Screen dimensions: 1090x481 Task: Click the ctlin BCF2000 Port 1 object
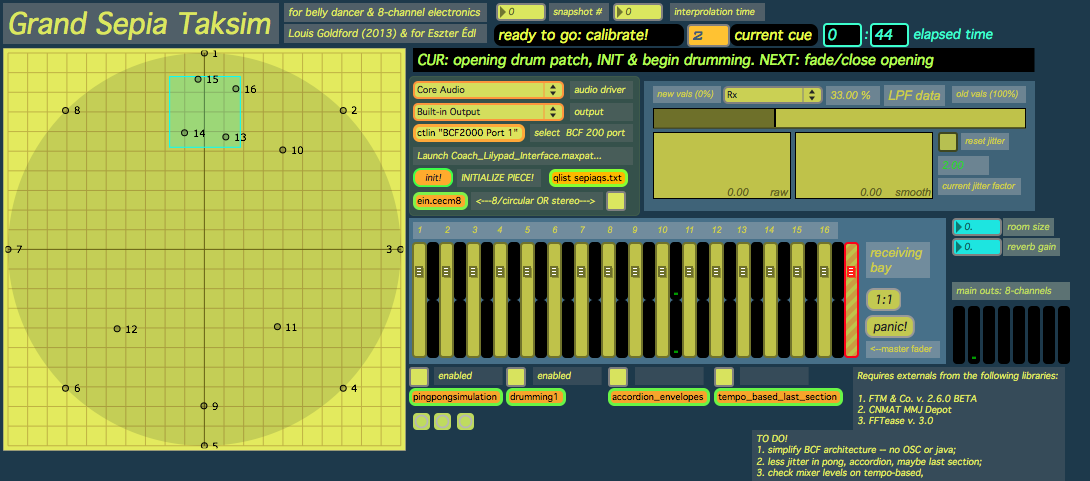point(469,133)
